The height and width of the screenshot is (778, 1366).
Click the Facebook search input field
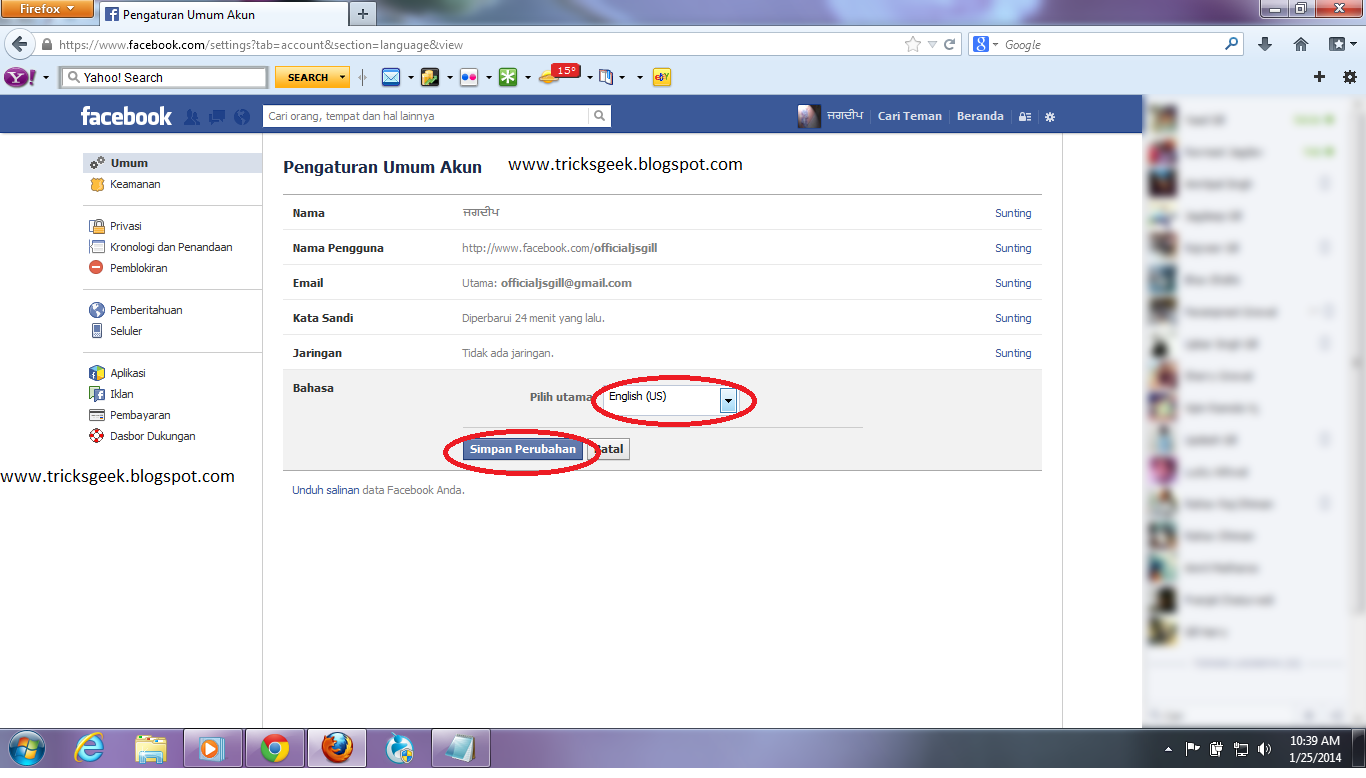coord(426,116)
